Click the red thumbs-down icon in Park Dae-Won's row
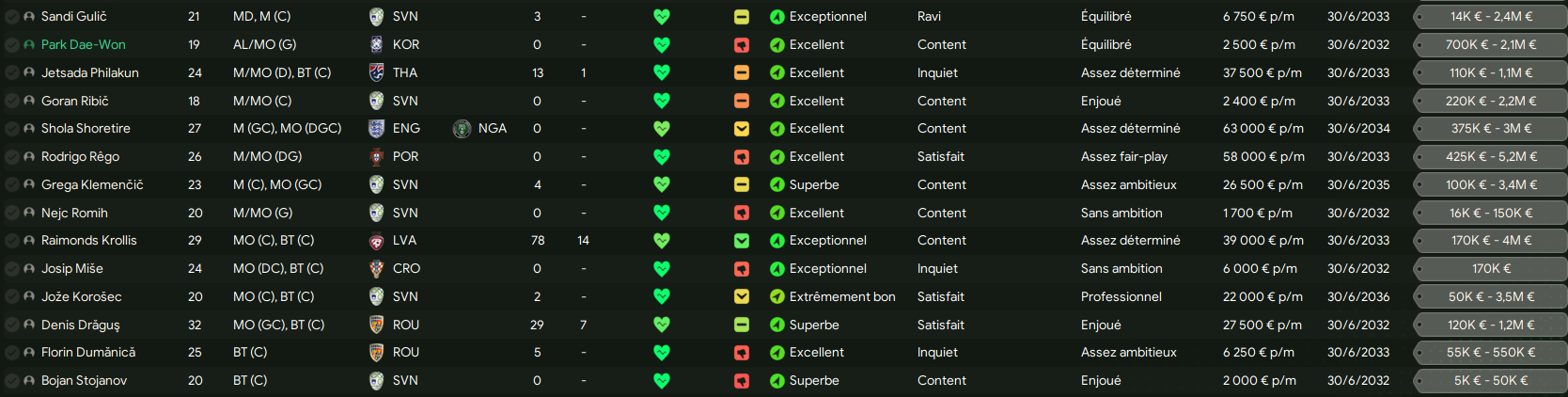Viewport: 1568px width, 397px height. [742, 45]
